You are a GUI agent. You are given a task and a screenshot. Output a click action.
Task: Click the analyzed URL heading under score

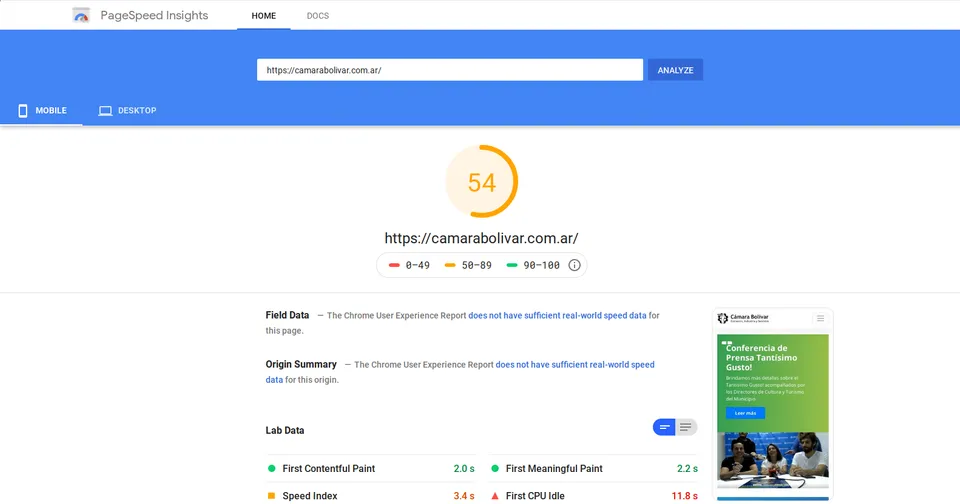pyautogui.click(x=481, y=238)
